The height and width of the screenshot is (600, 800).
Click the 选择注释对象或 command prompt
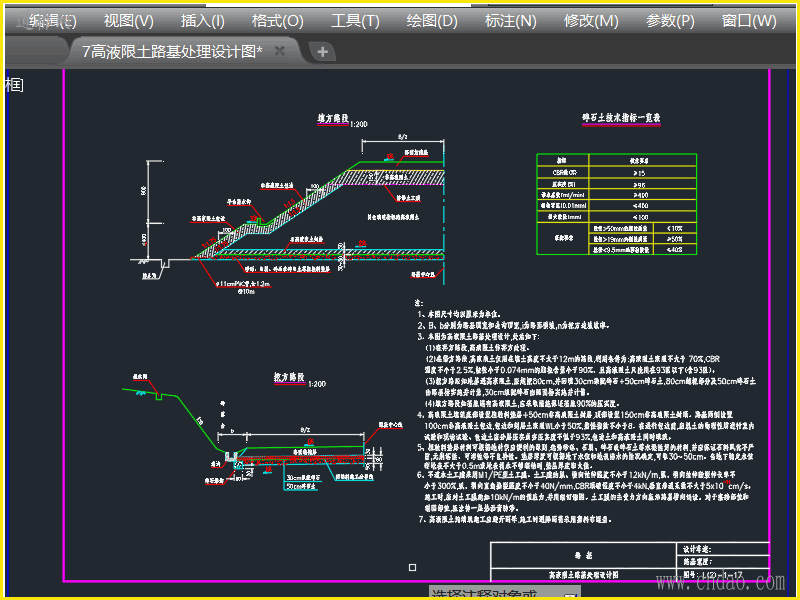(485, 594)
